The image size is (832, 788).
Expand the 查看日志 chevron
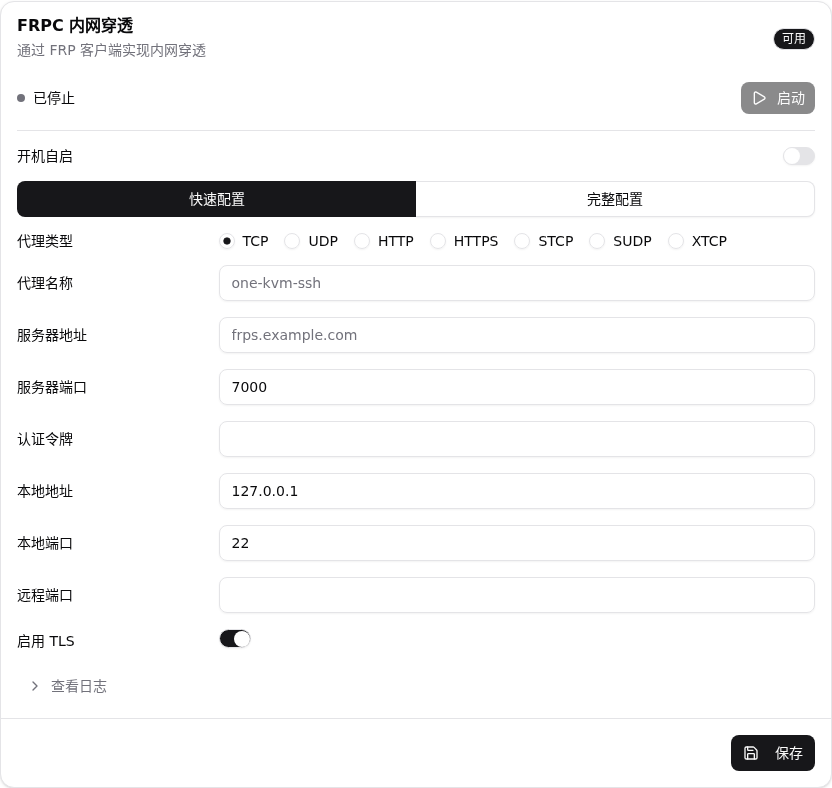35,686
